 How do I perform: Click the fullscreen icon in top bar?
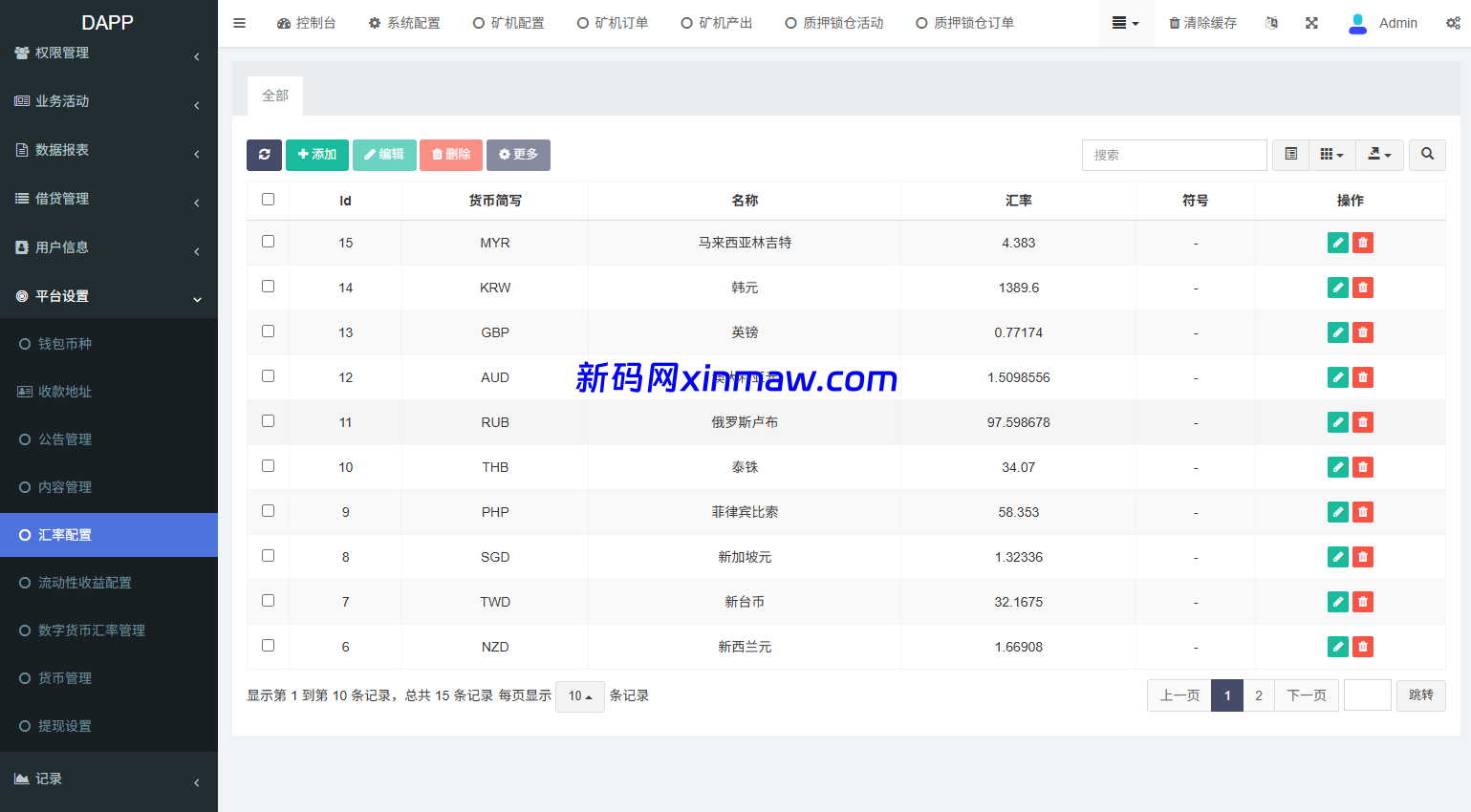click(x=1311, y=23)
